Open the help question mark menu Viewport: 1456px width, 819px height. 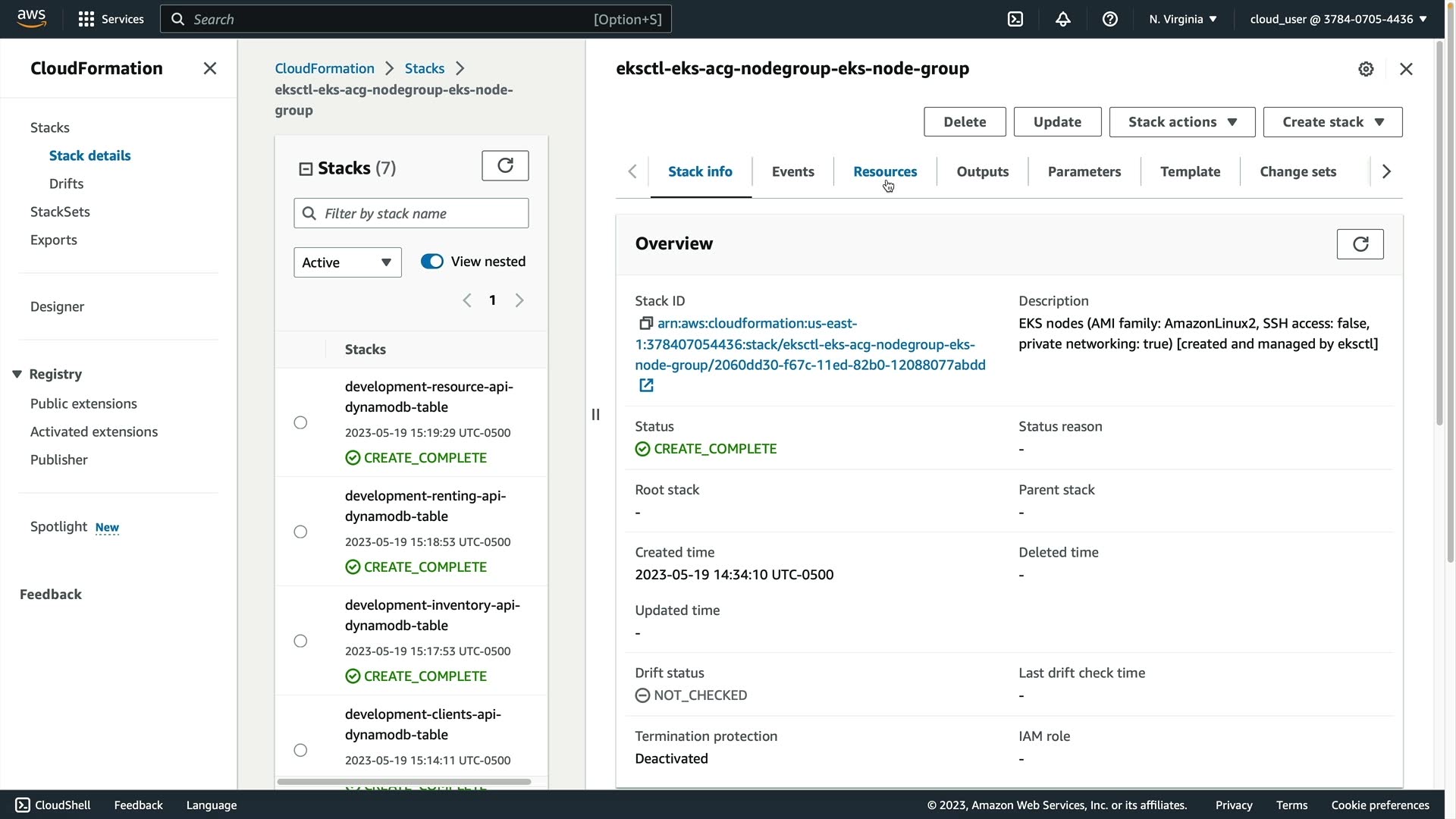tap(1109, 19)
